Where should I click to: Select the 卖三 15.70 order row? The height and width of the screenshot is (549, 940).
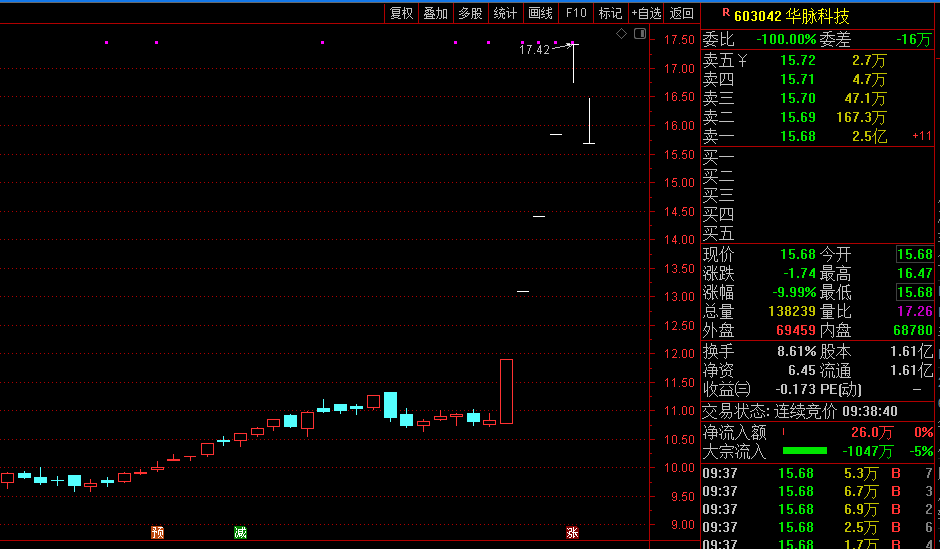[x=818, y=98]
